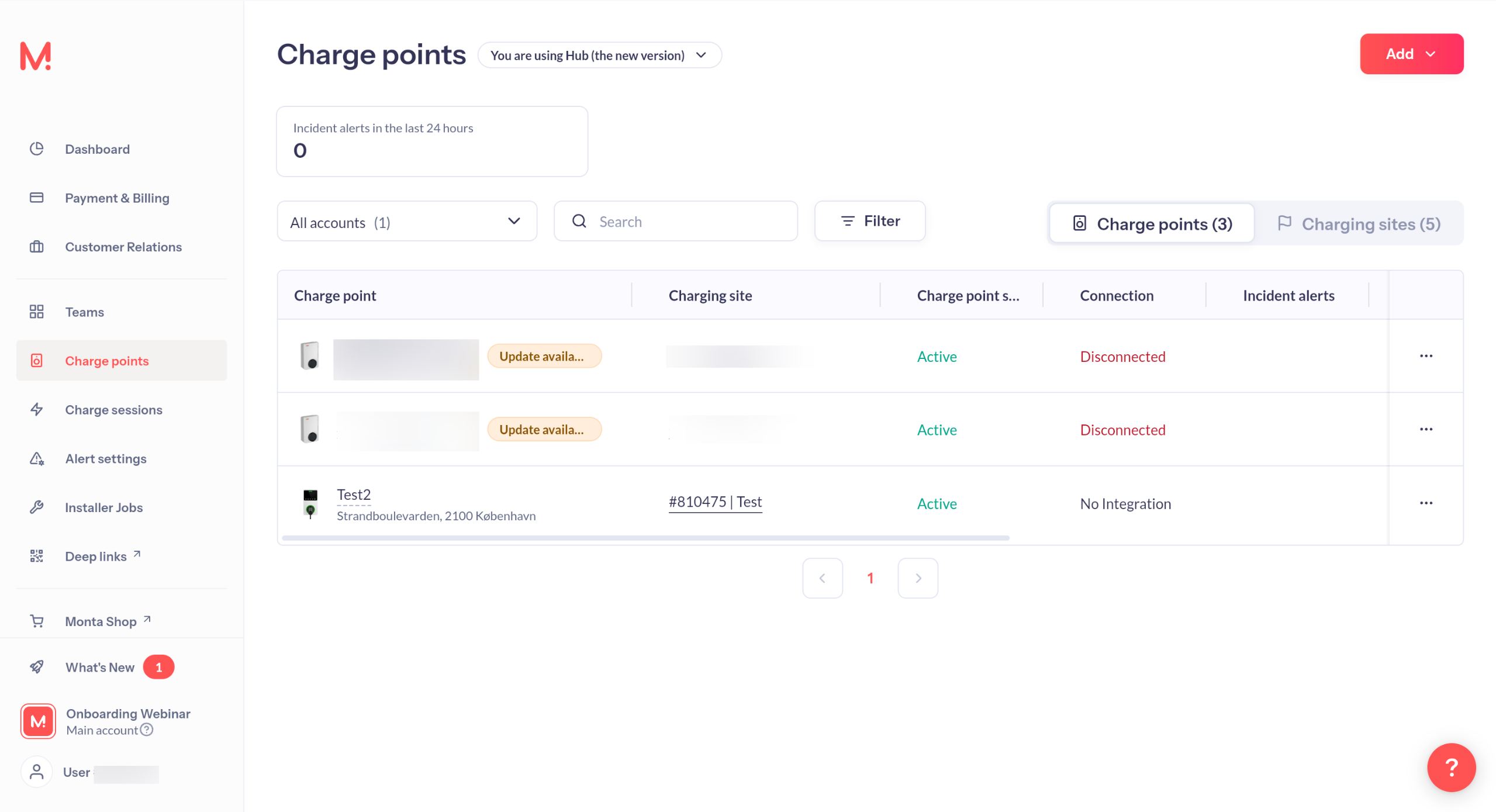Open the three-dot menu for Test2 row

(1425, 503)
